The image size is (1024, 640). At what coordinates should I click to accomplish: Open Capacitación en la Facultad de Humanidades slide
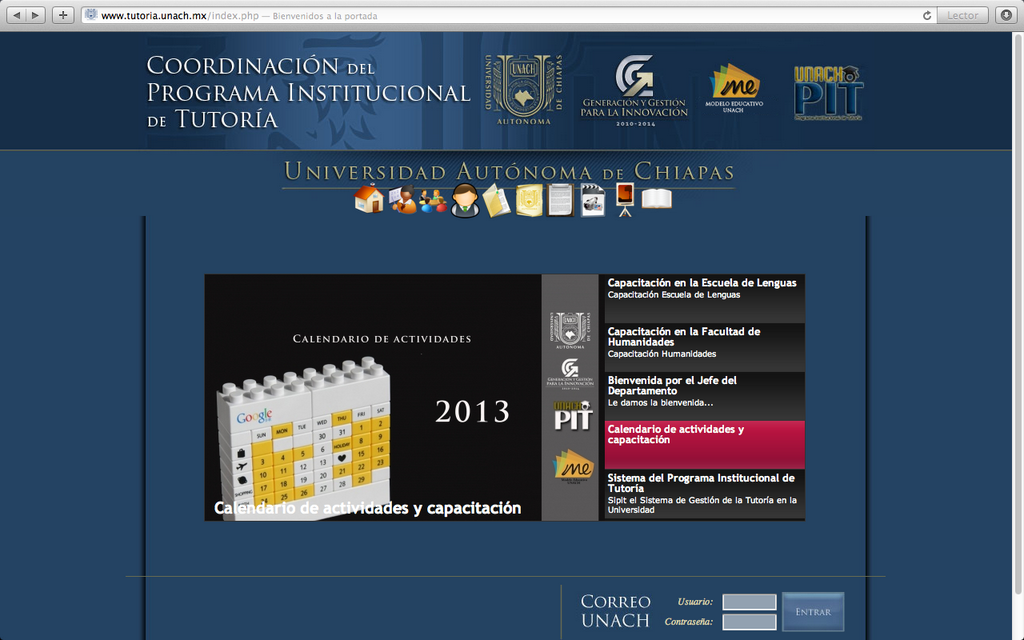coord(705,347)
